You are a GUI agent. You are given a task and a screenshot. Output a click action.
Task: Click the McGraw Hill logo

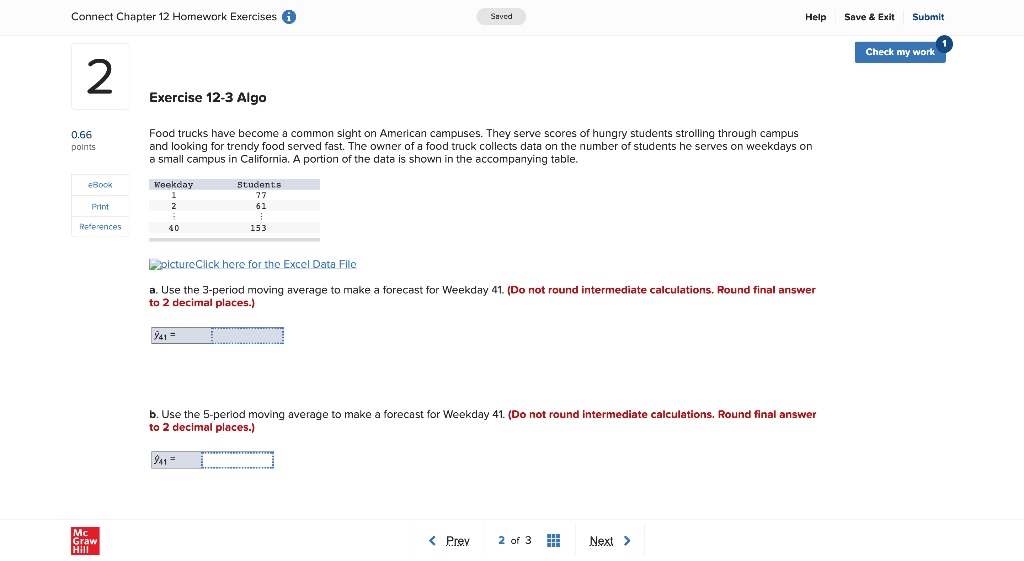point(85,541)
